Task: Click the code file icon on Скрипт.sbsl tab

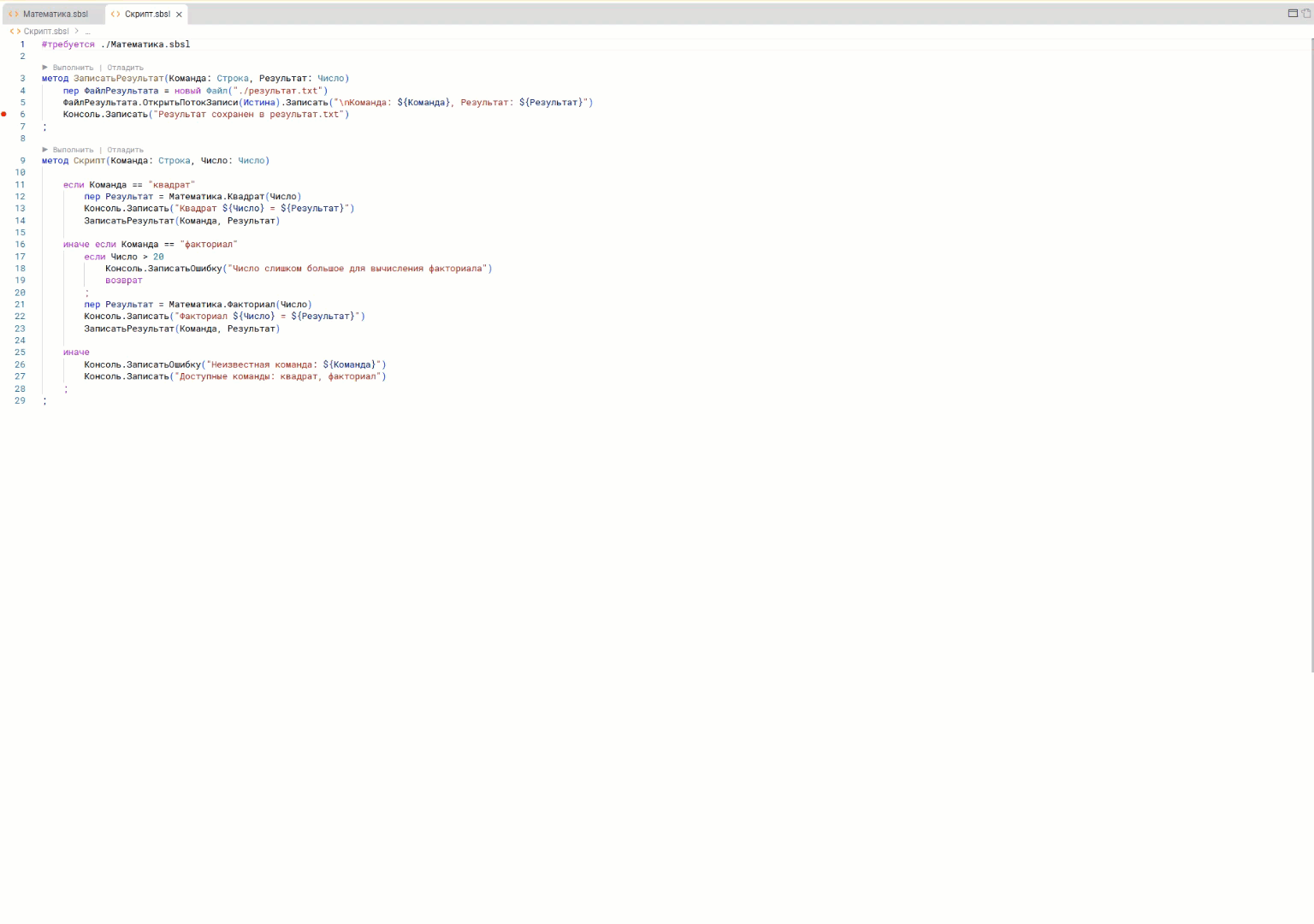Action: tap(115, 14)
